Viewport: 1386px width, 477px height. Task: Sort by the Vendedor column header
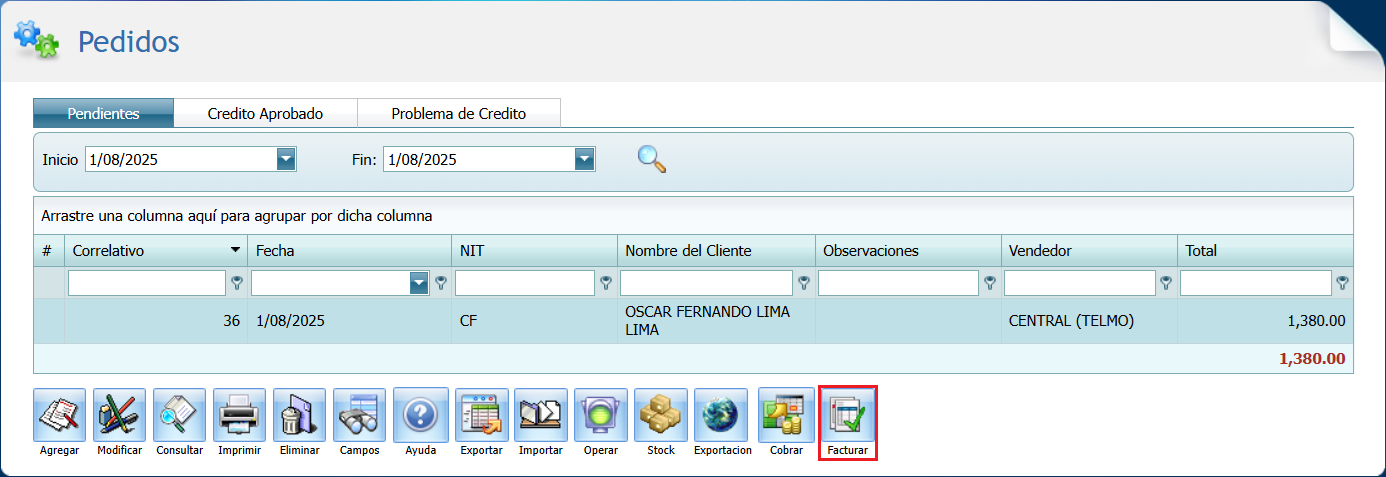pos(1089,250)
